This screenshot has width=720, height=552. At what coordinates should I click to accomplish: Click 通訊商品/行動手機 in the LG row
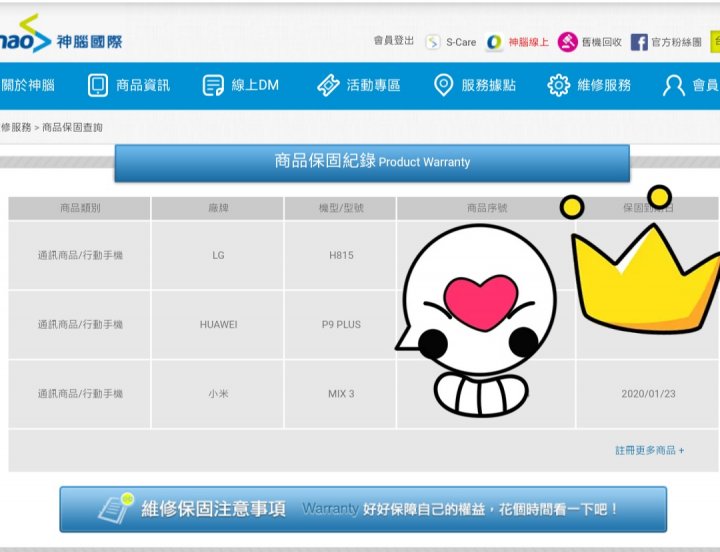[x=80, y=255]
